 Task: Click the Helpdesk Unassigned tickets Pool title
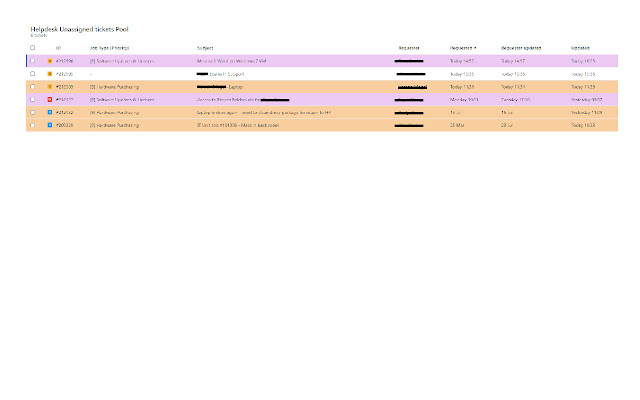pos(80,29)
